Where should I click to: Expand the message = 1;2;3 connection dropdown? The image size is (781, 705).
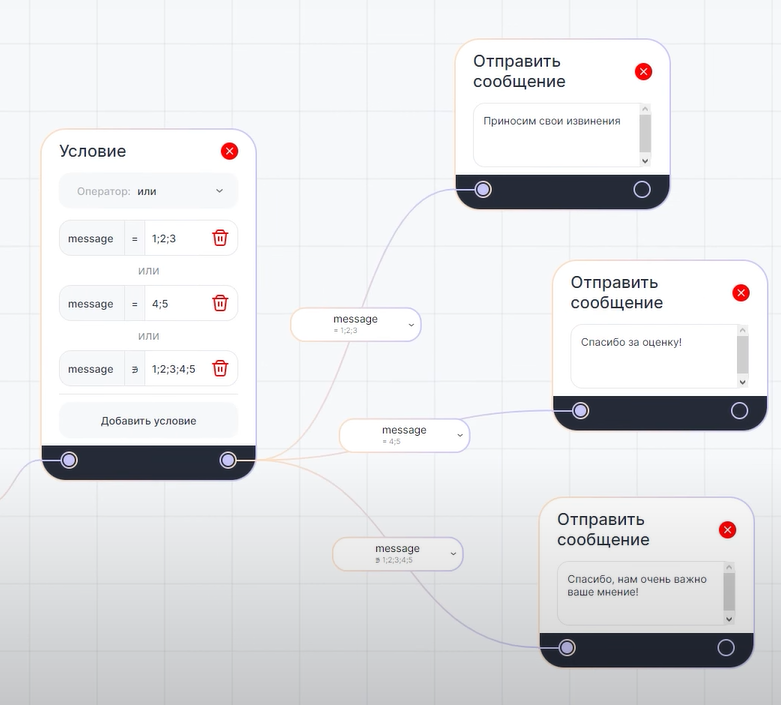point(411,324)
